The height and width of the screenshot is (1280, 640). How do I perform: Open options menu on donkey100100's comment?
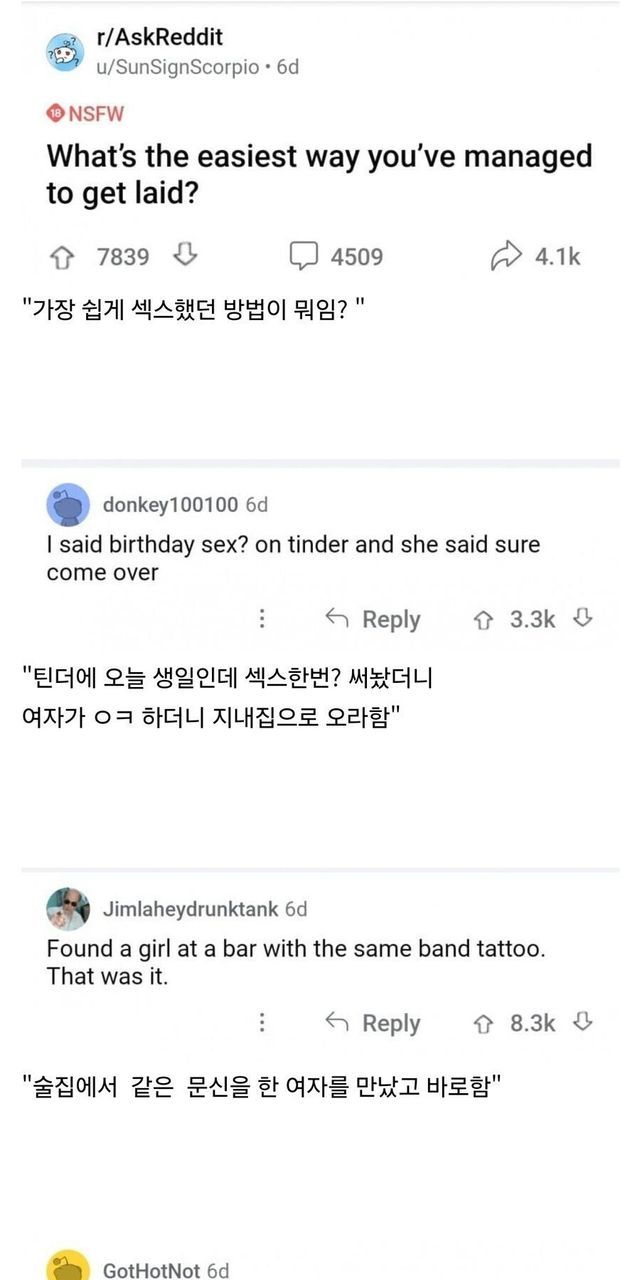pos(262,619)
